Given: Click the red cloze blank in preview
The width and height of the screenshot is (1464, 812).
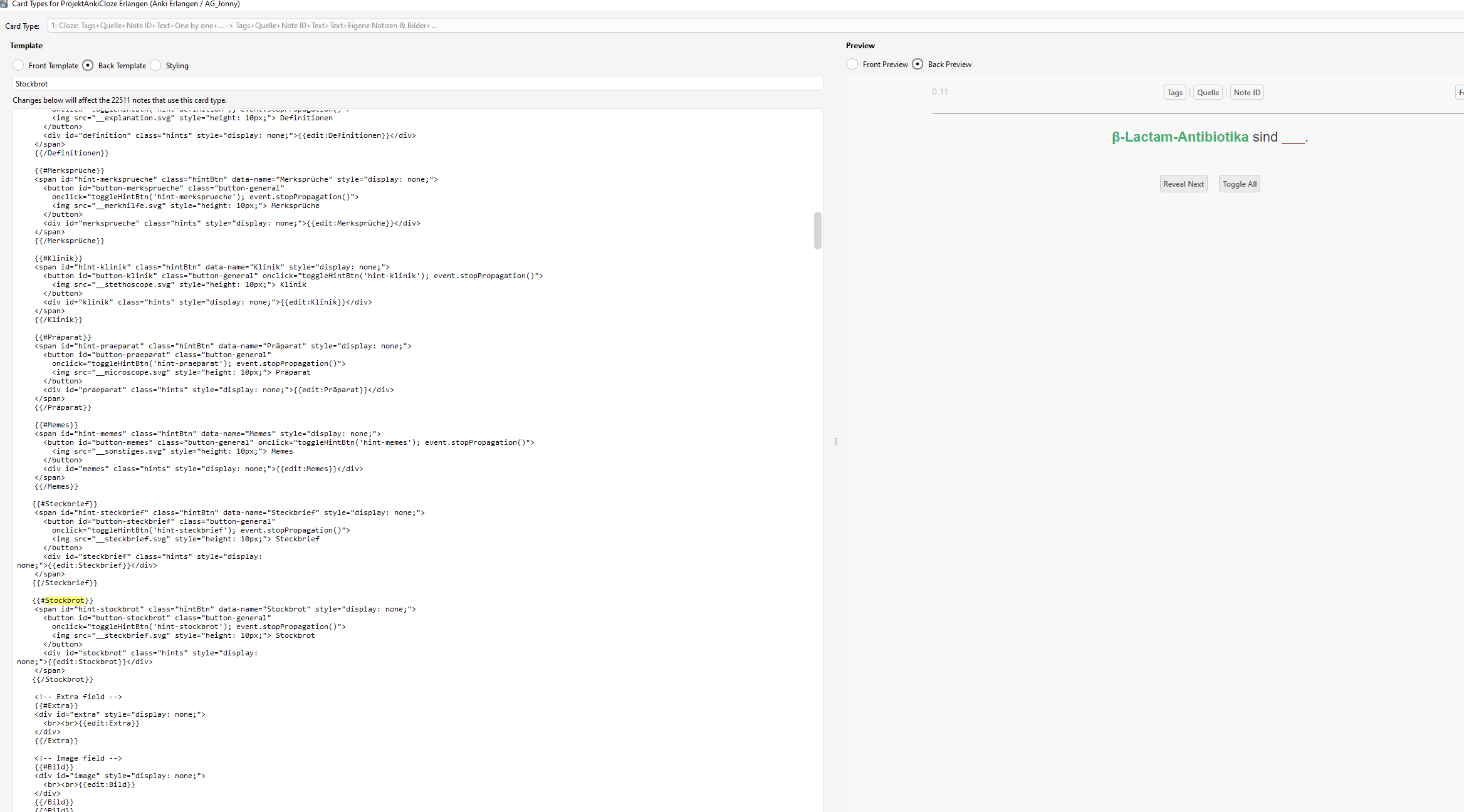Looking at the screenshot, I should [1293, 138].
